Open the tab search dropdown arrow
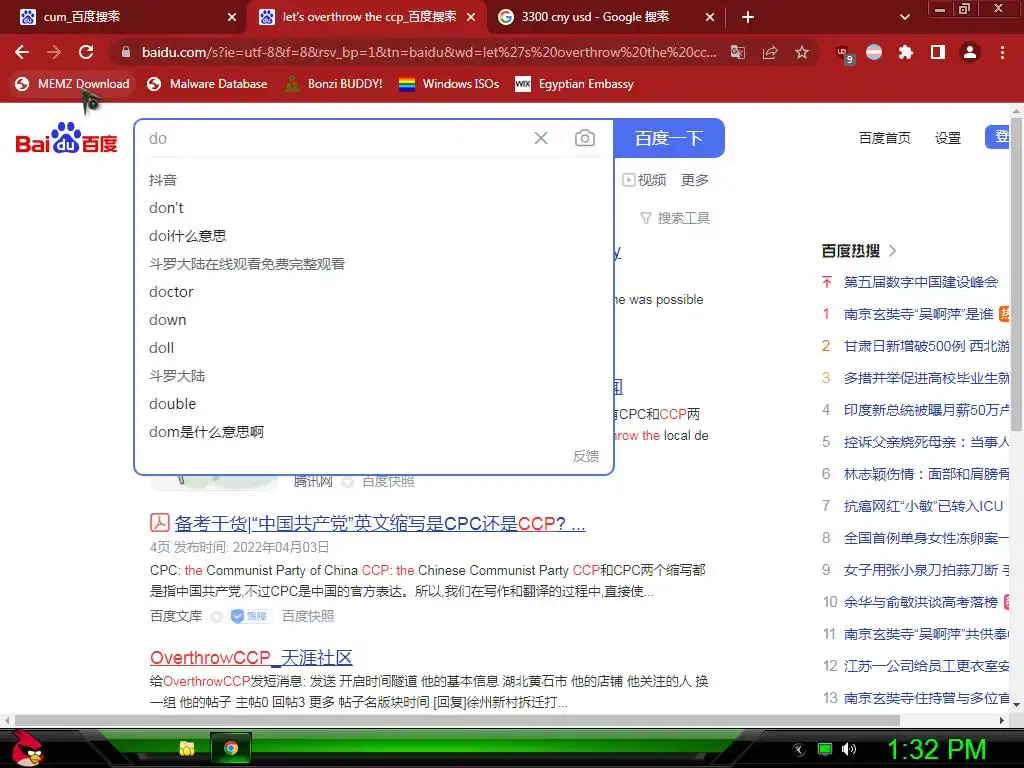Screen dimensions: 1024x768 pyautogui.click(x=904, y=18)
